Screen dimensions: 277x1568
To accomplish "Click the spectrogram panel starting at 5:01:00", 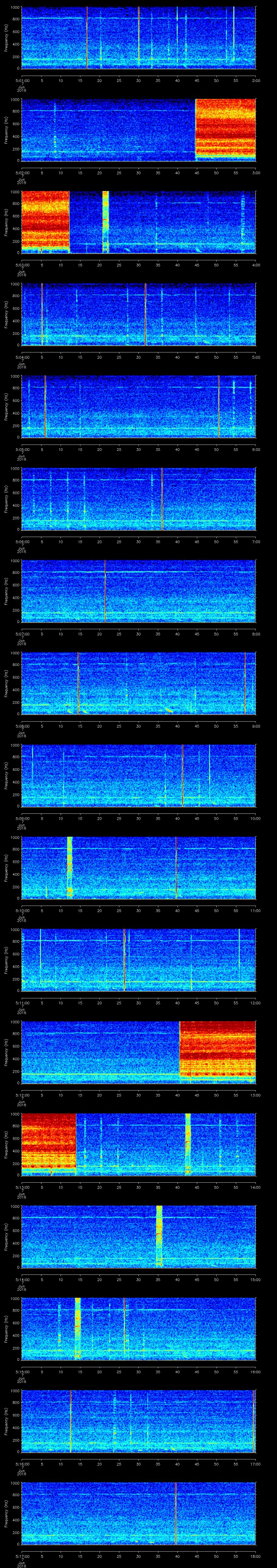I will (x=139, y=38).
